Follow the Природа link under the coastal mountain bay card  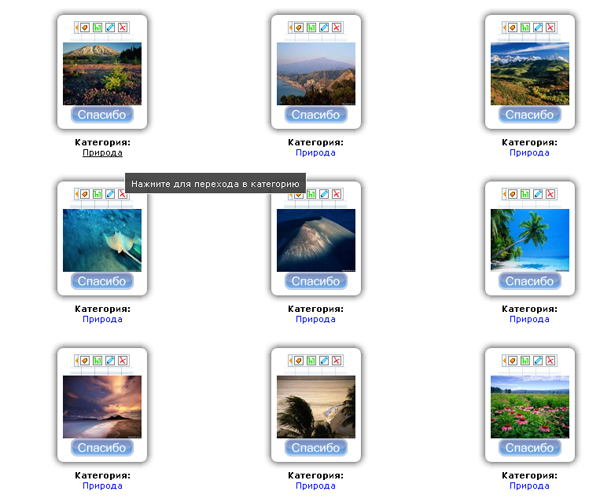pos(316,153)
